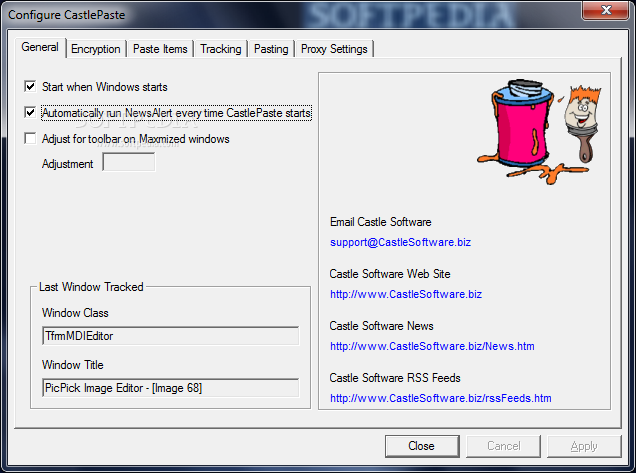The width and height of the screenshot is (636, 473).
Task: Open the Pasting tab
Action: 271,49
